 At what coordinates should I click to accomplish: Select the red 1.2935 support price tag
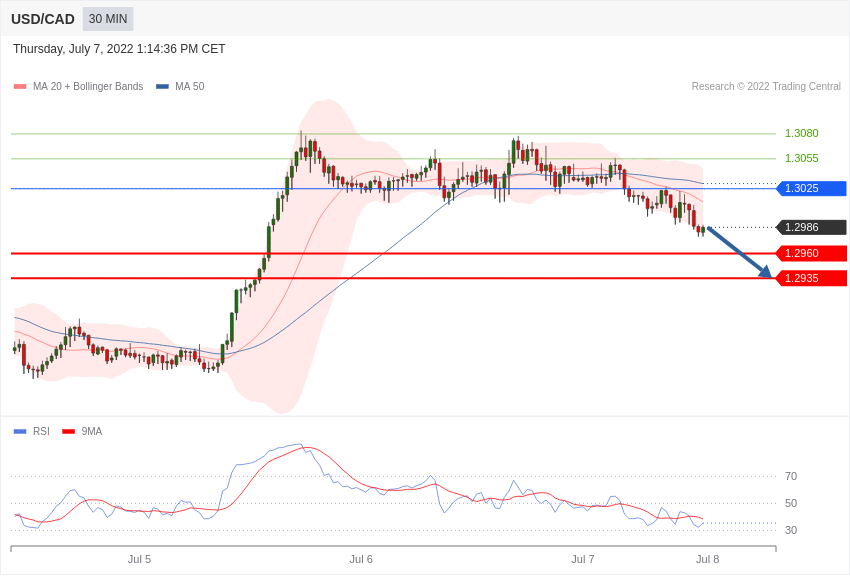tap(811, 278)
